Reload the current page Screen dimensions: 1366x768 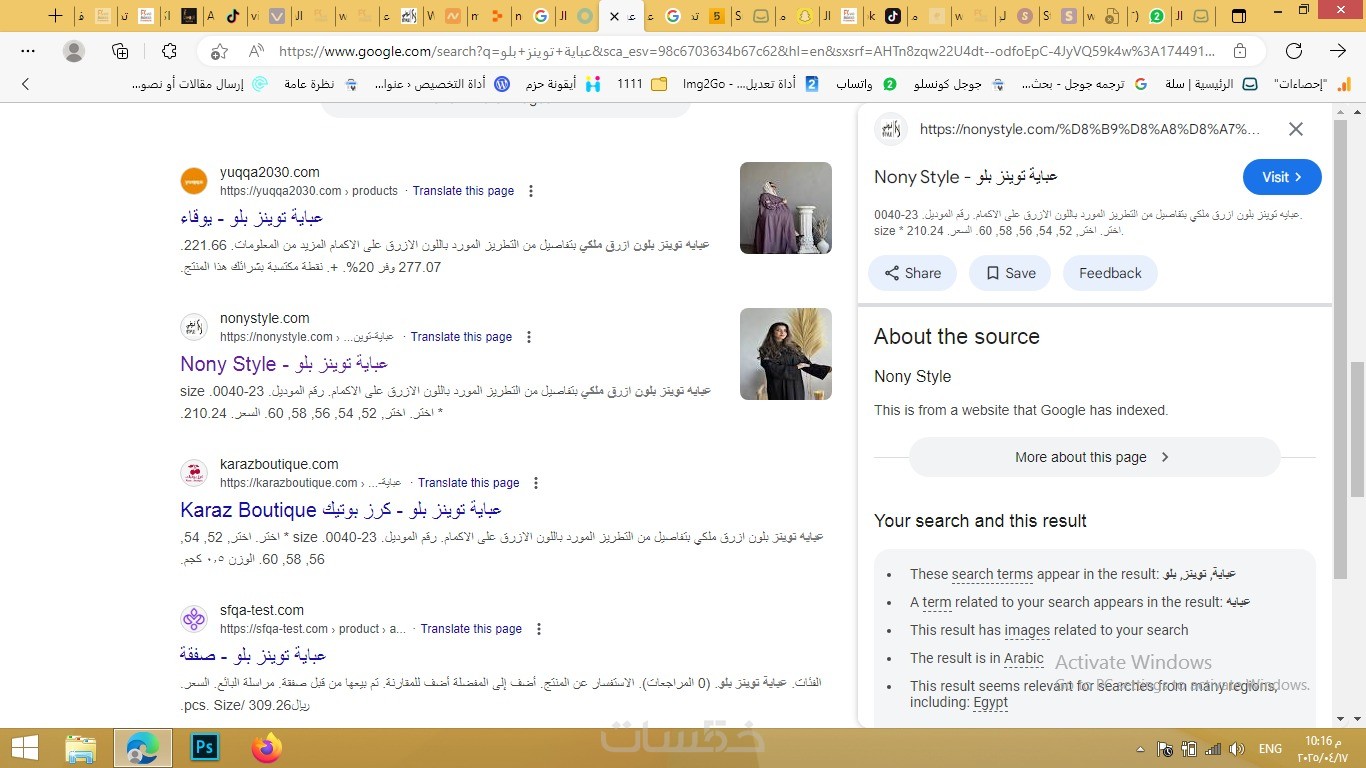tap(1294, 51)
